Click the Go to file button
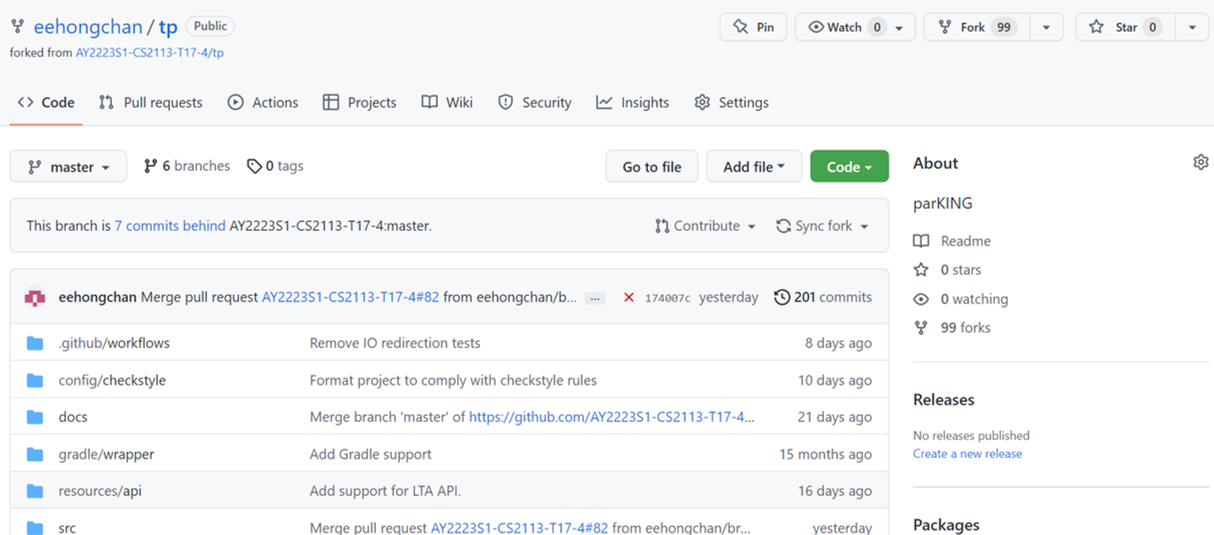Image resolution: width=1214 pixels, height=535 pixels. (652, 167)
